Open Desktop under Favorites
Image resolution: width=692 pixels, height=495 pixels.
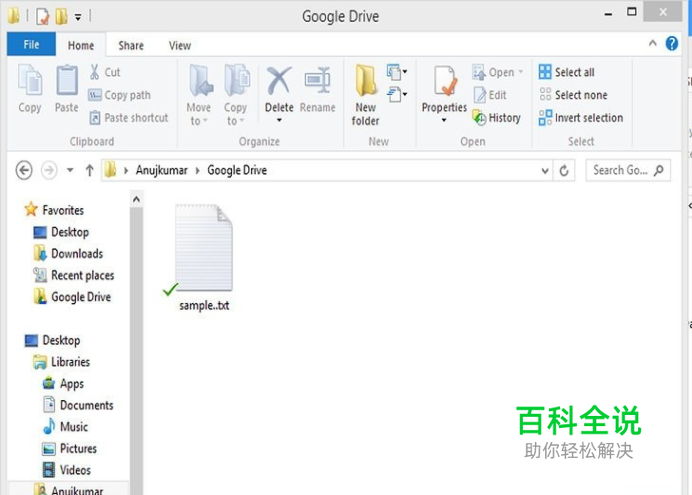[61, 232]
